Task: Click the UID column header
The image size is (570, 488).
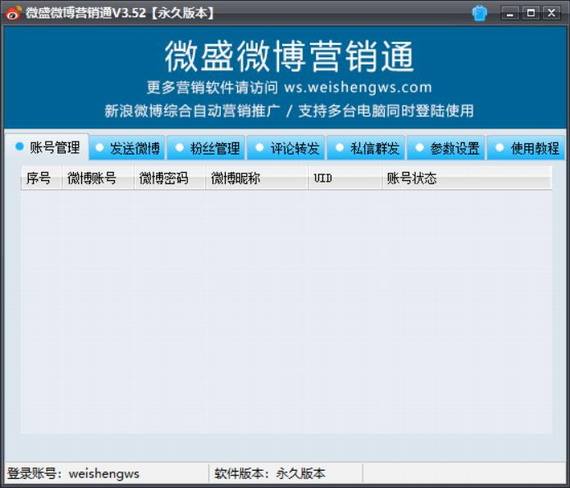Action: (x=345, y=178)
